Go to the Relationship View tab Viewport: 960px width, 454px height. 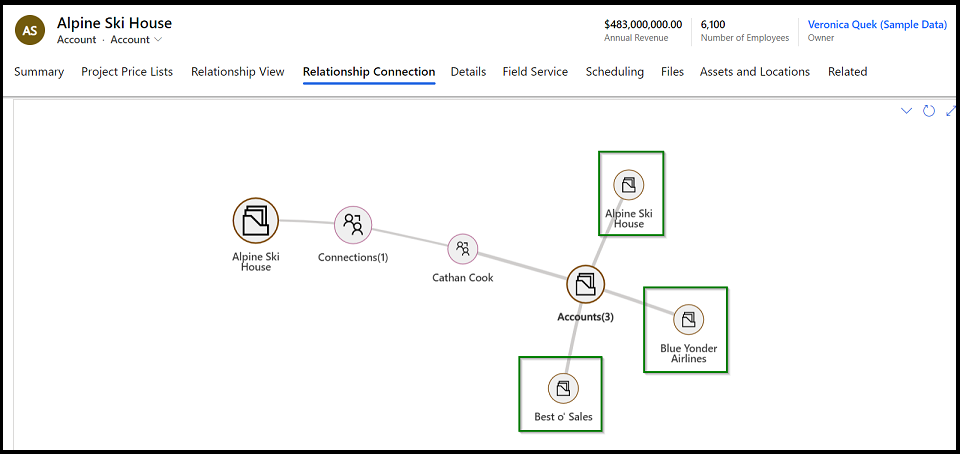(x=238, y=72)
